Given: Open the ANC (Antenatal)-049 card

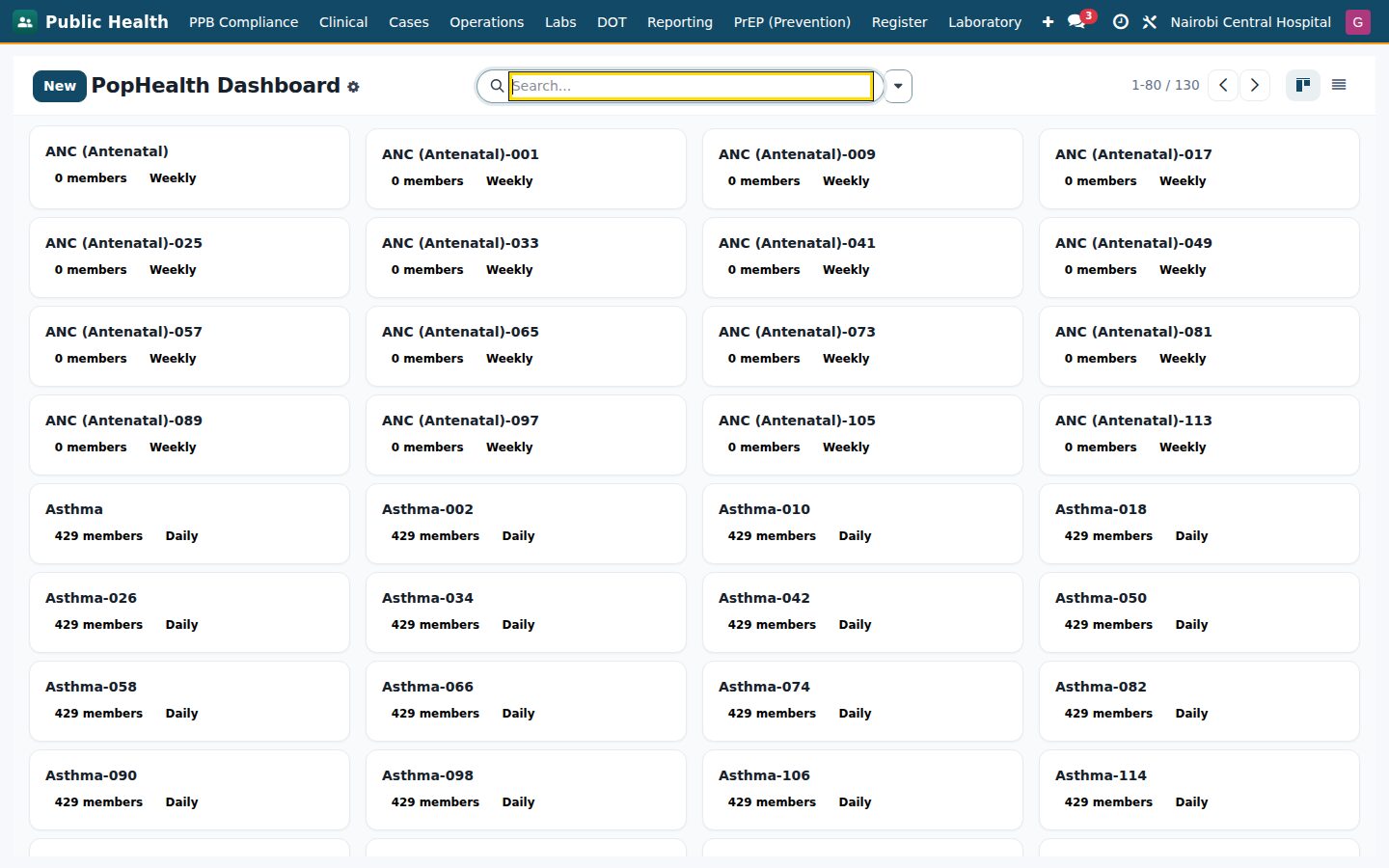Looking at the screenshot, I should (x=1199, y=258).
